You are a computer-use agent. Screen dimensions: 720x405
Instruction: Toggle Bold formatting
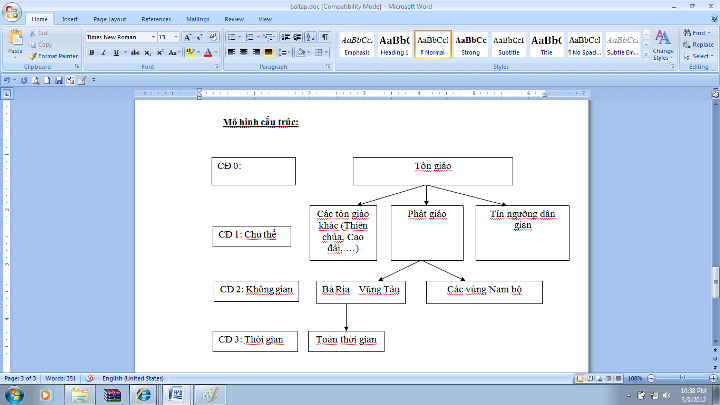click(91, 52)
